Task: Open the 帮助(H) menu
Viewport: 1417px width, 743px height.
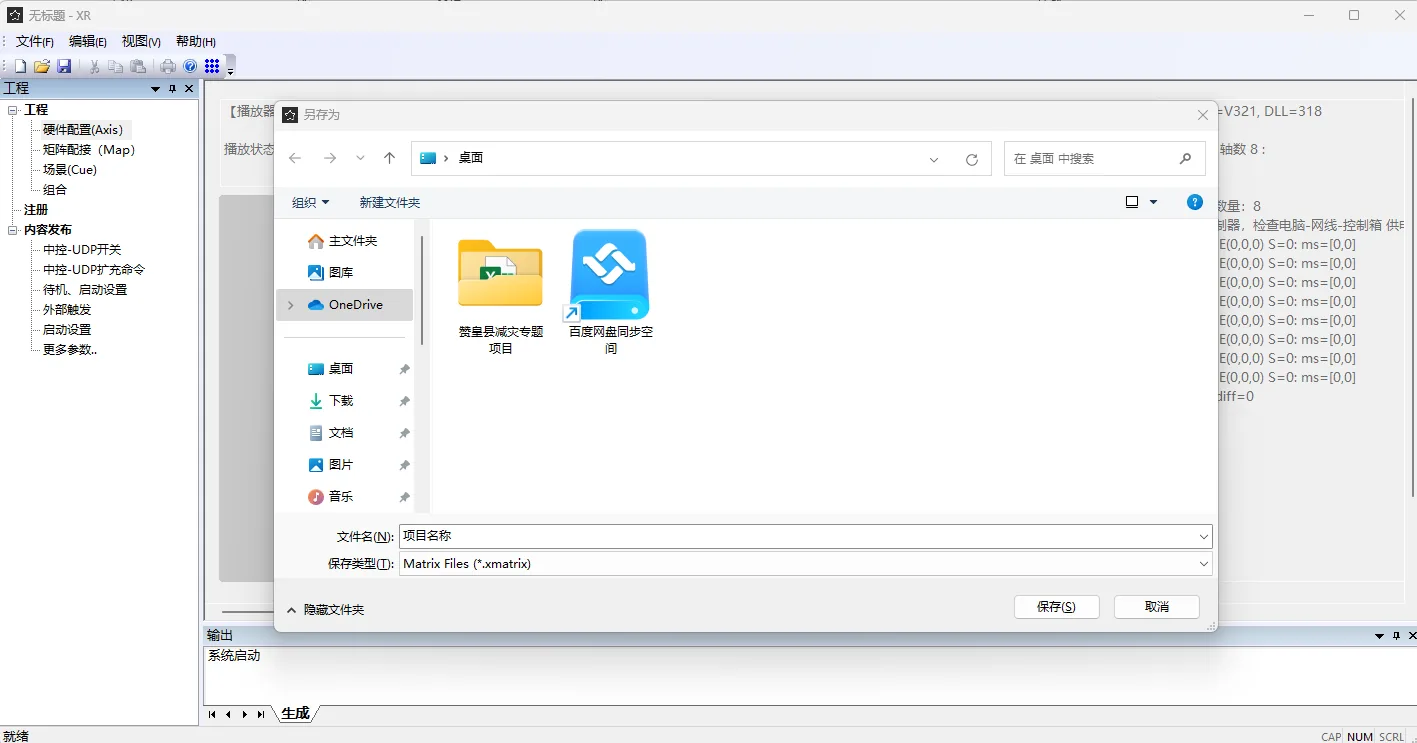Action: pos(195,41)
